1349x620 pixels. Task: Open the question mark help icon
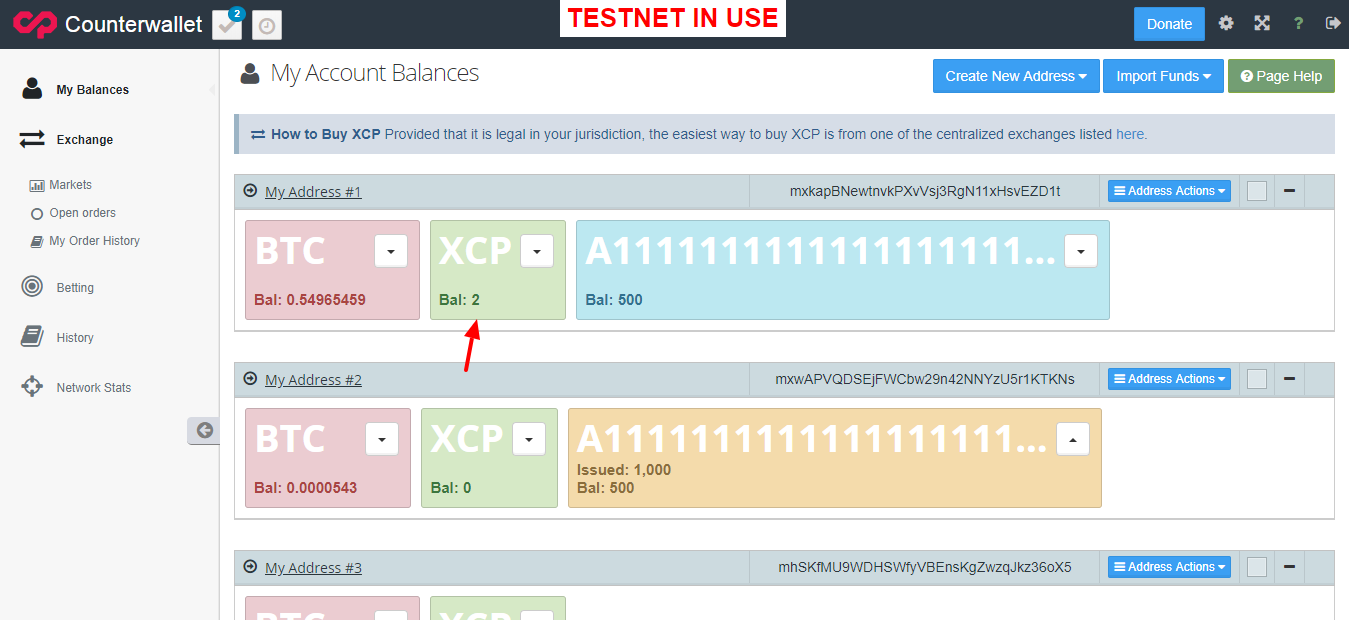point(1298,23)
